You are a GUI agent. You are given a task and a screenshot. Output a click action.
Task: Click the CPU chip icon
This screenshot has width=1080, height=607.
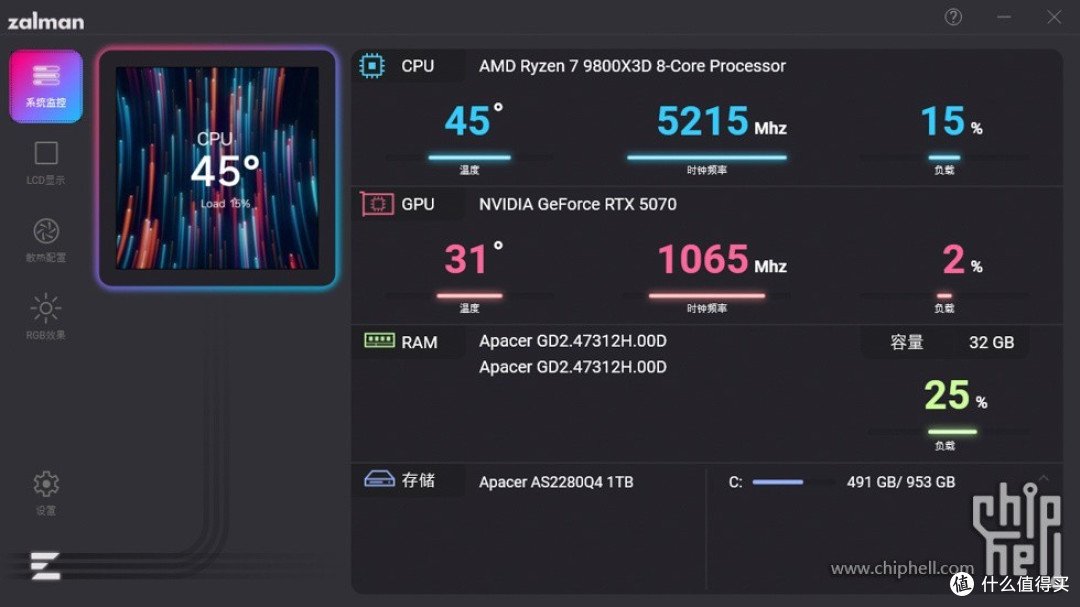pos(372,66)
